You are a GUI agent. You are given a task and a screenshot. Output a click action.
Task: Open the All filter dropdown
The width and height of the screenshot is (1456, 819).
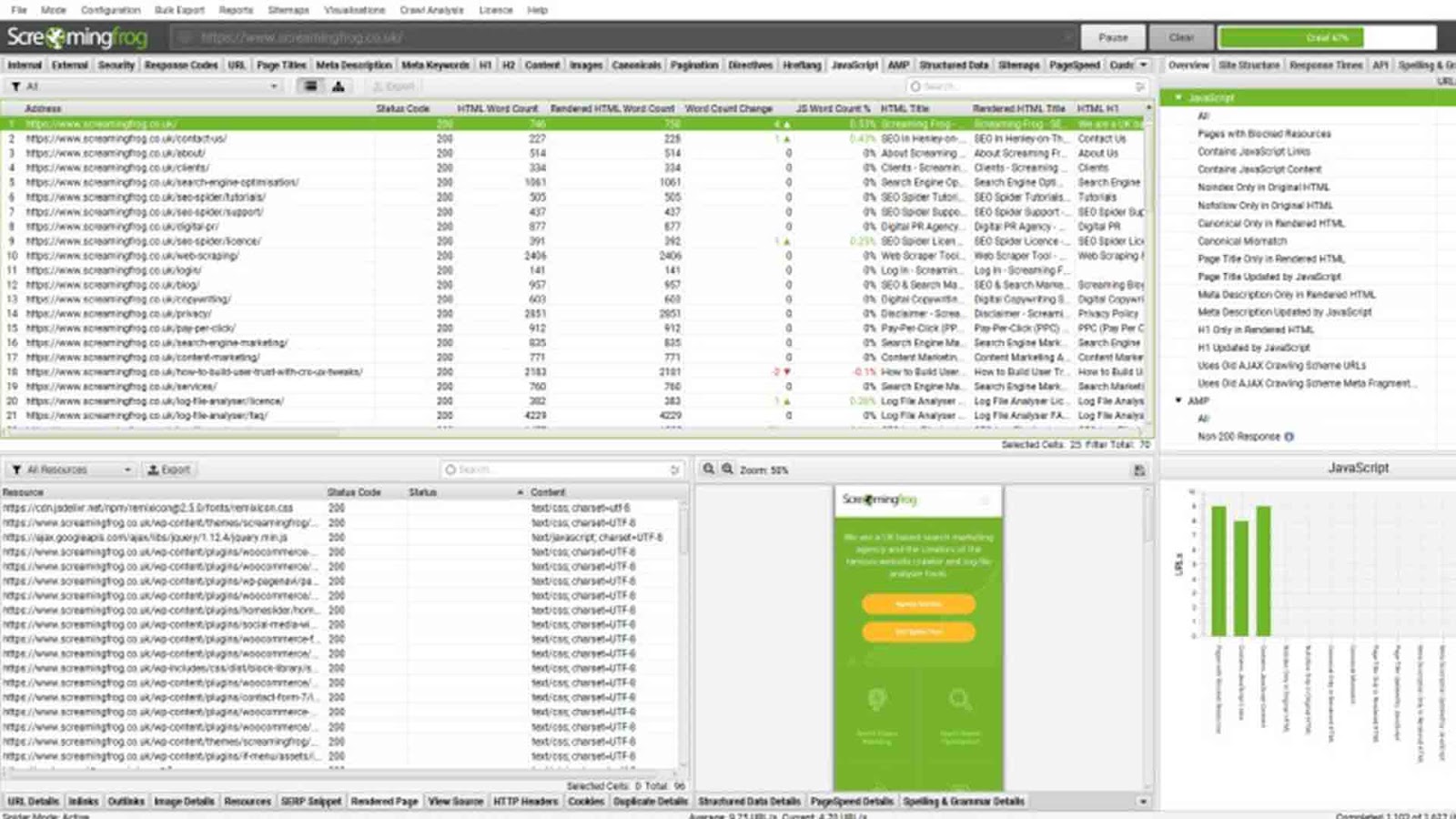click(146, 86)
